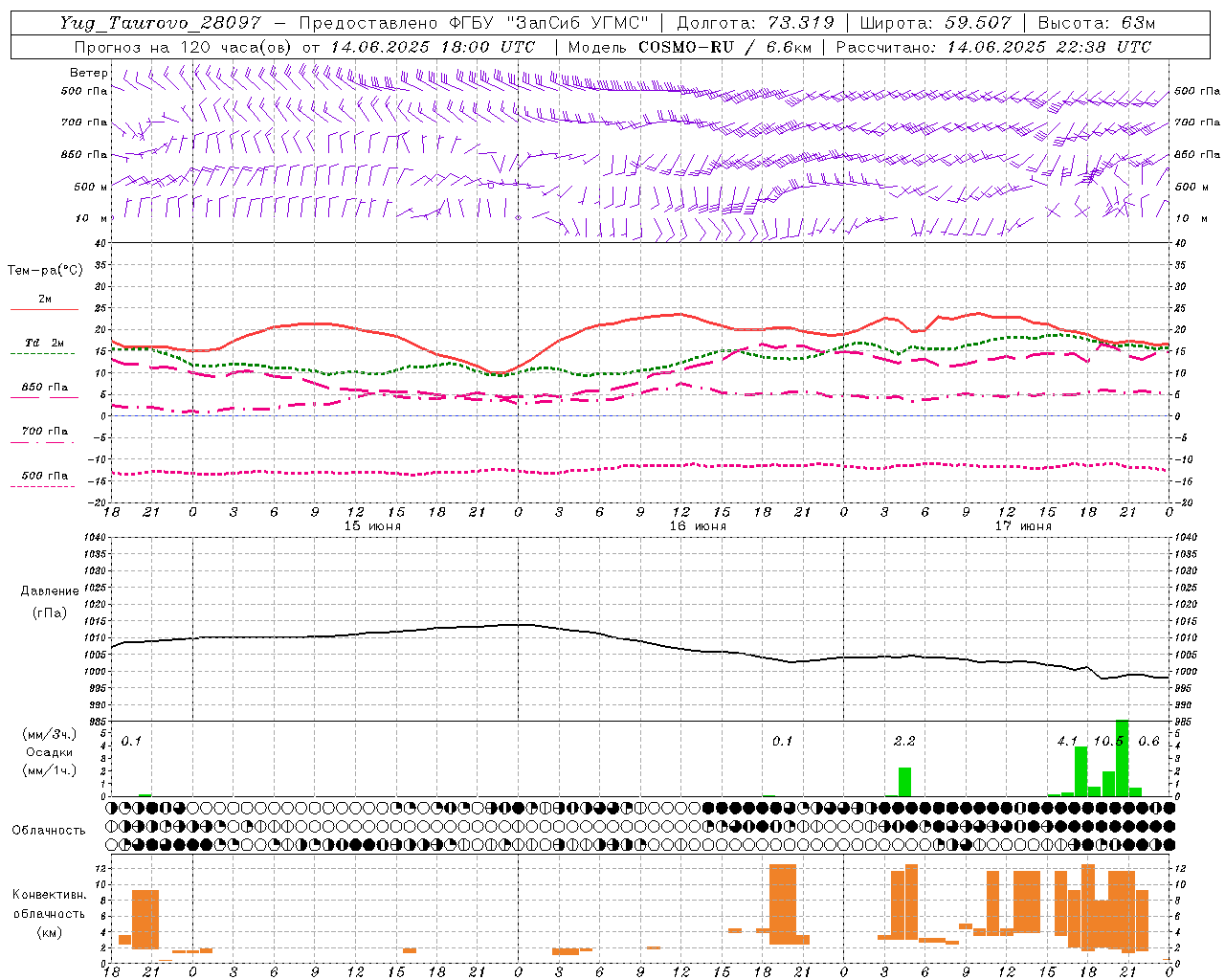Click the Давление (гПа) label
This screenshot has height=980, width=1225.
pyautogui.click(x=49, y=602)
